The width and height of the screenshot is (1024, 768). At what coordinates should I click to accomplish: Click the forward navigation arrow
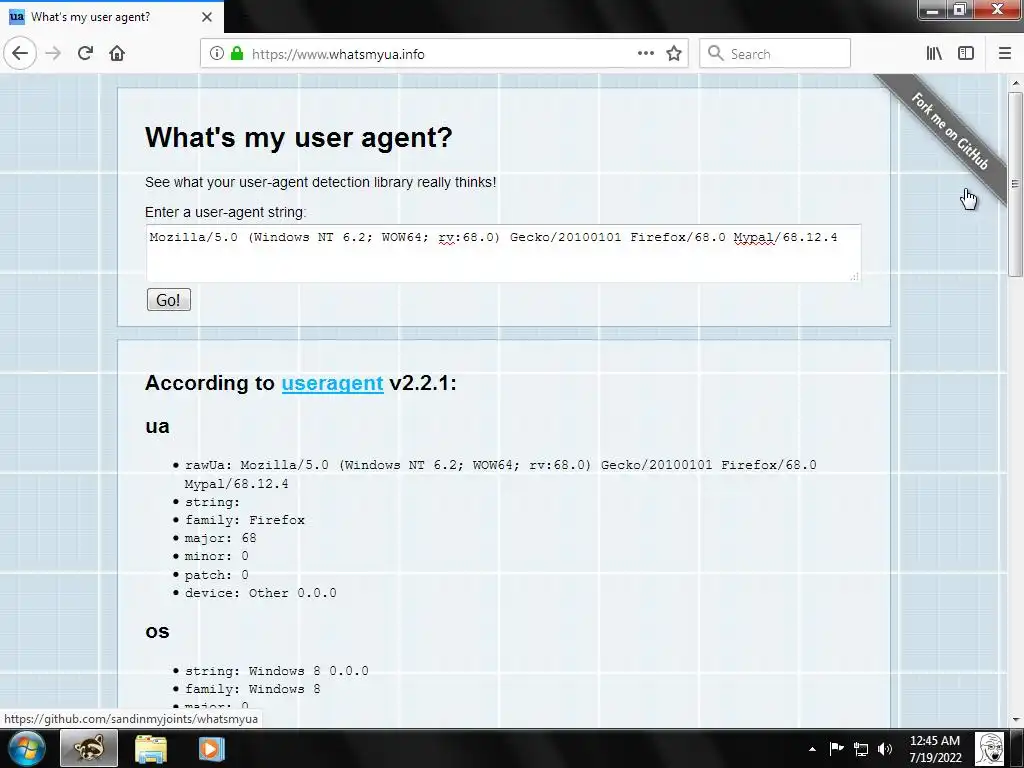(54, 54)
